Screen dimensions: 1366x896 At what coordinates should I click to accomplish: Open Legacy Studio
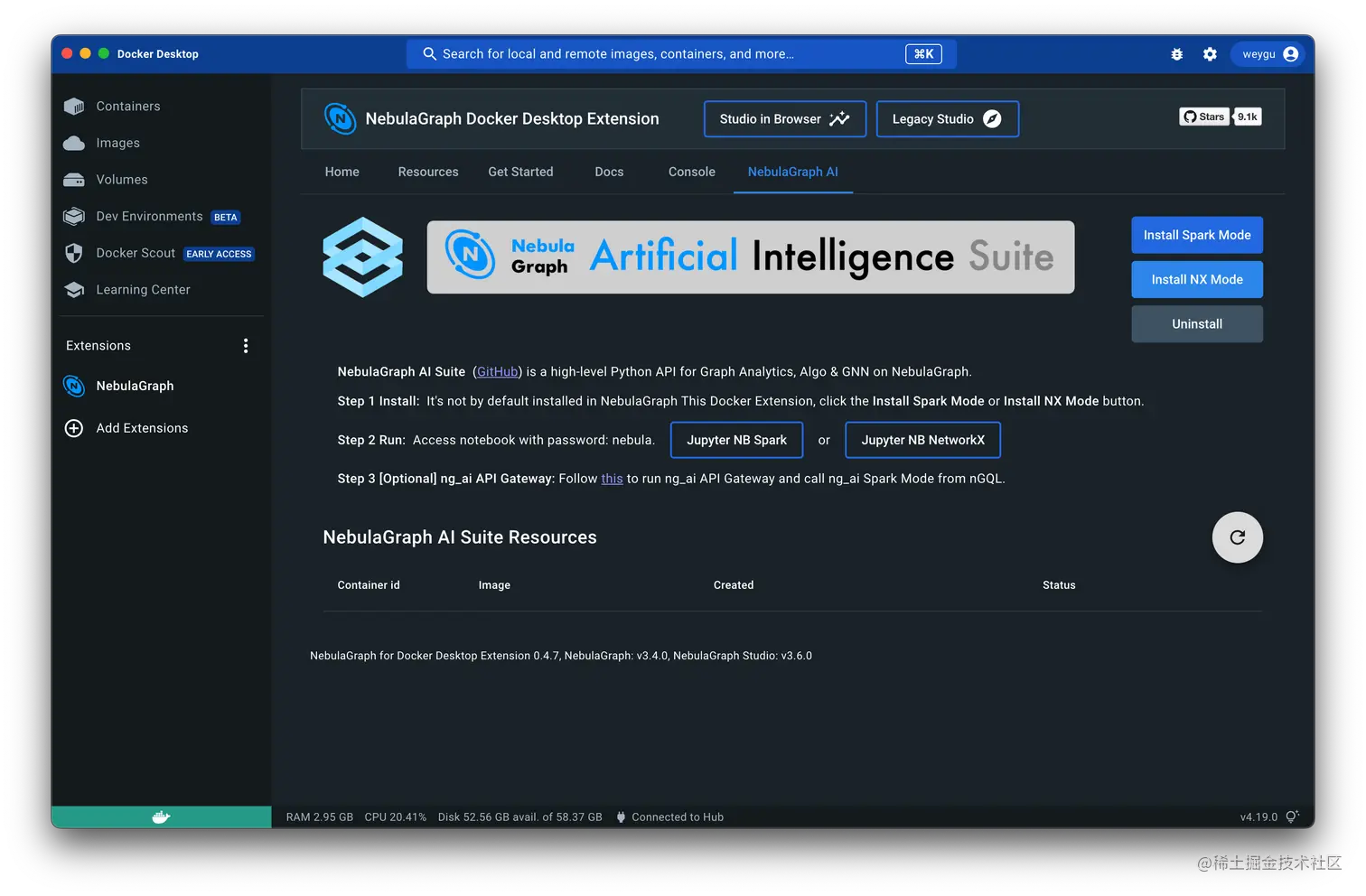[x=948, y=119]
